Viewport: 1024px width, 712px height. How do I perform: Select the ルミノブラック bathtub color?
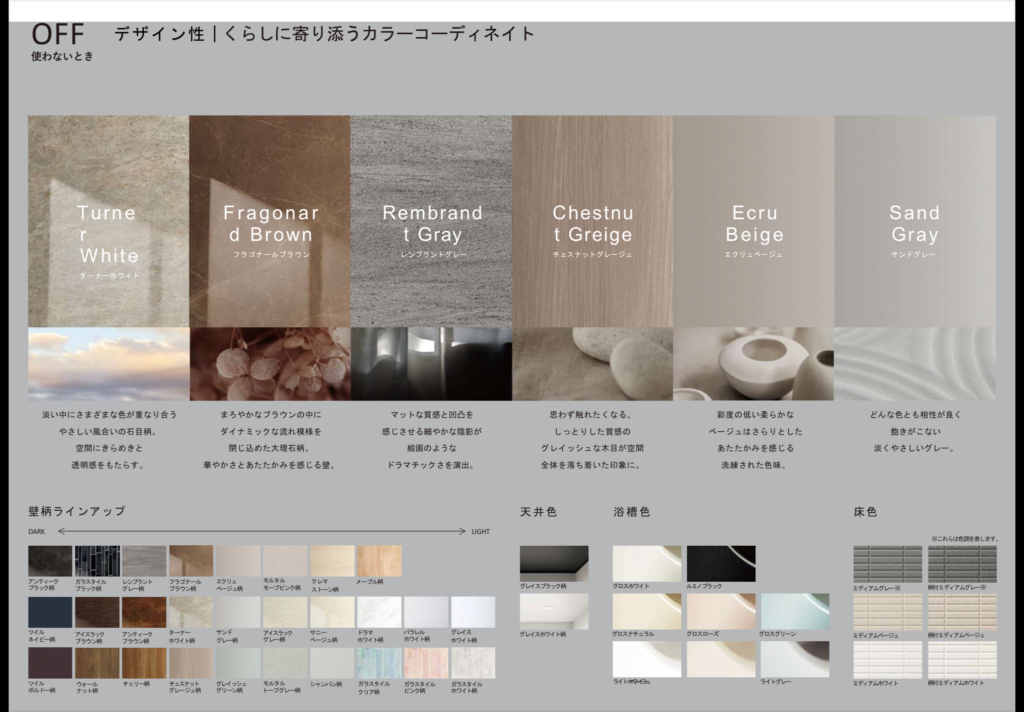[721, 562]
